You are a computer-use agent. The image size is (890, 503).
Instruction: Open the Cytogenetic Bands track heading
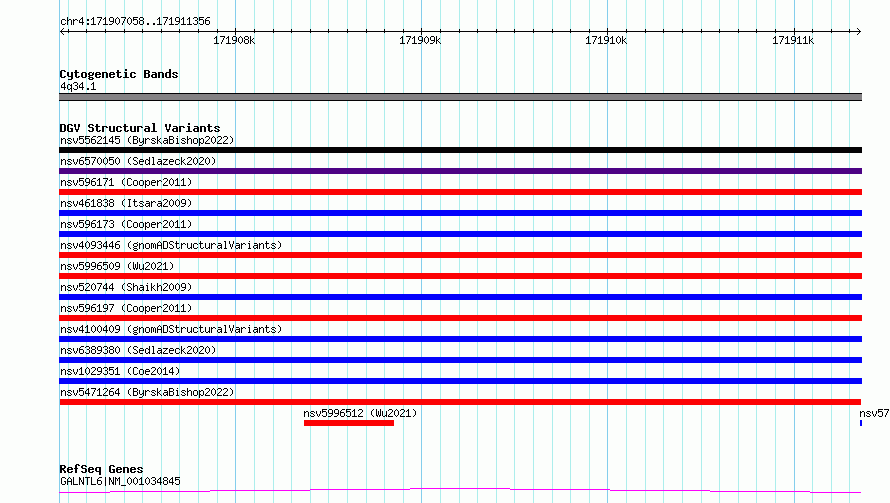(119, 74)
